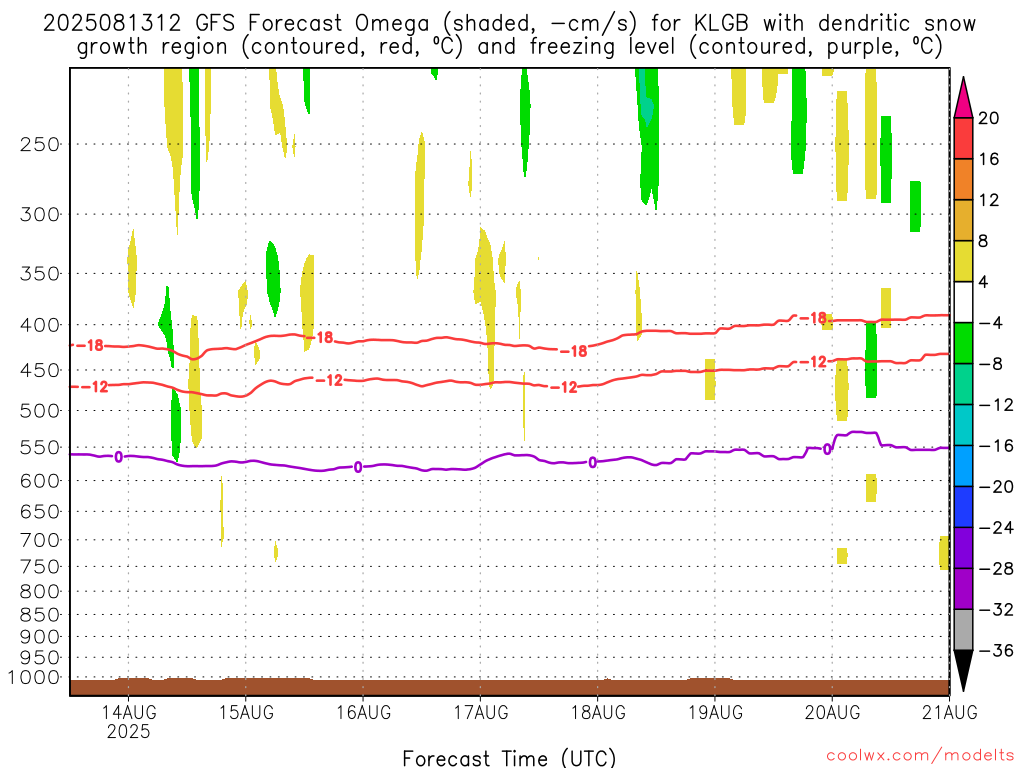Click the -12 contour label near 20AUG
The image size is (1024, 768).
(x=814, y=362)
